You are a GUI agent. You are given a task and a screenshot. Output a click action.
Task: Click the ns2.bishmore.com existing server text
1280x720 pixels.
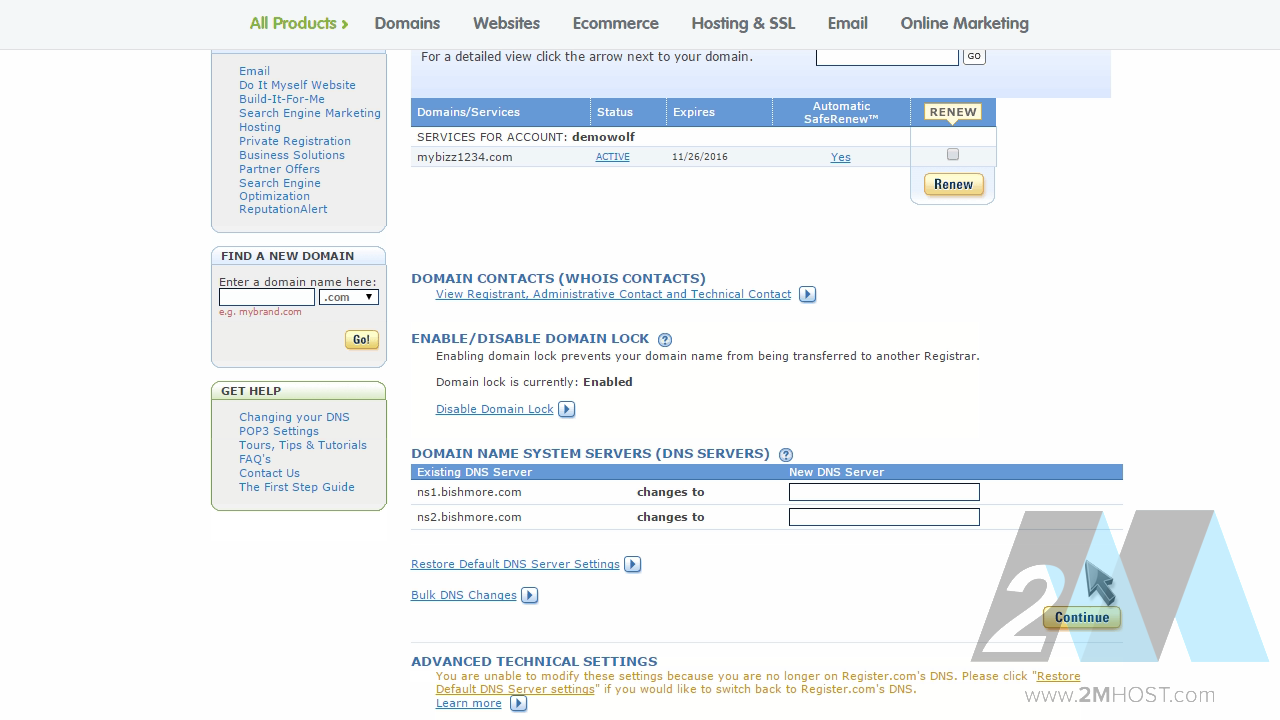(469, 517)
